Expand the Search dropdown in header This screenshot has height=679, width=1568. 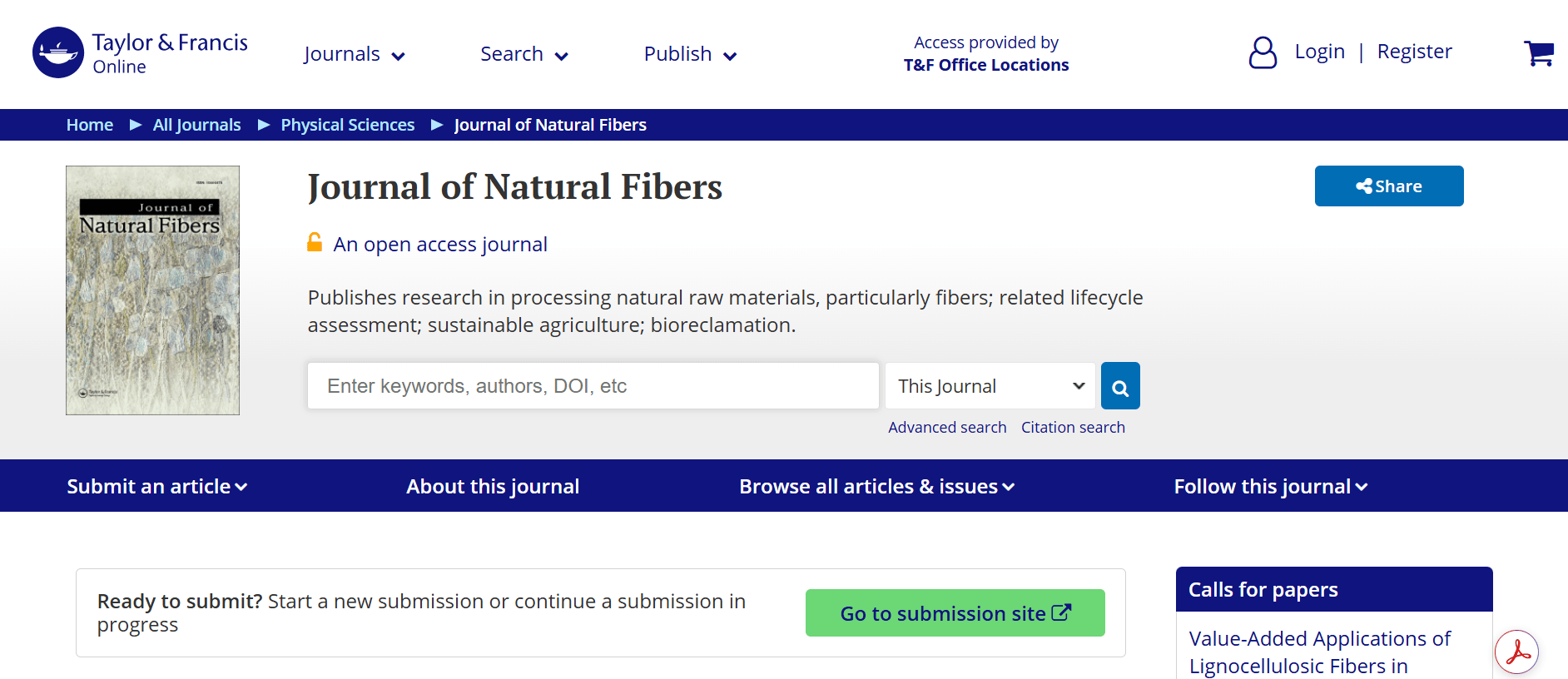pyautogui.click(x=524, y=54)
